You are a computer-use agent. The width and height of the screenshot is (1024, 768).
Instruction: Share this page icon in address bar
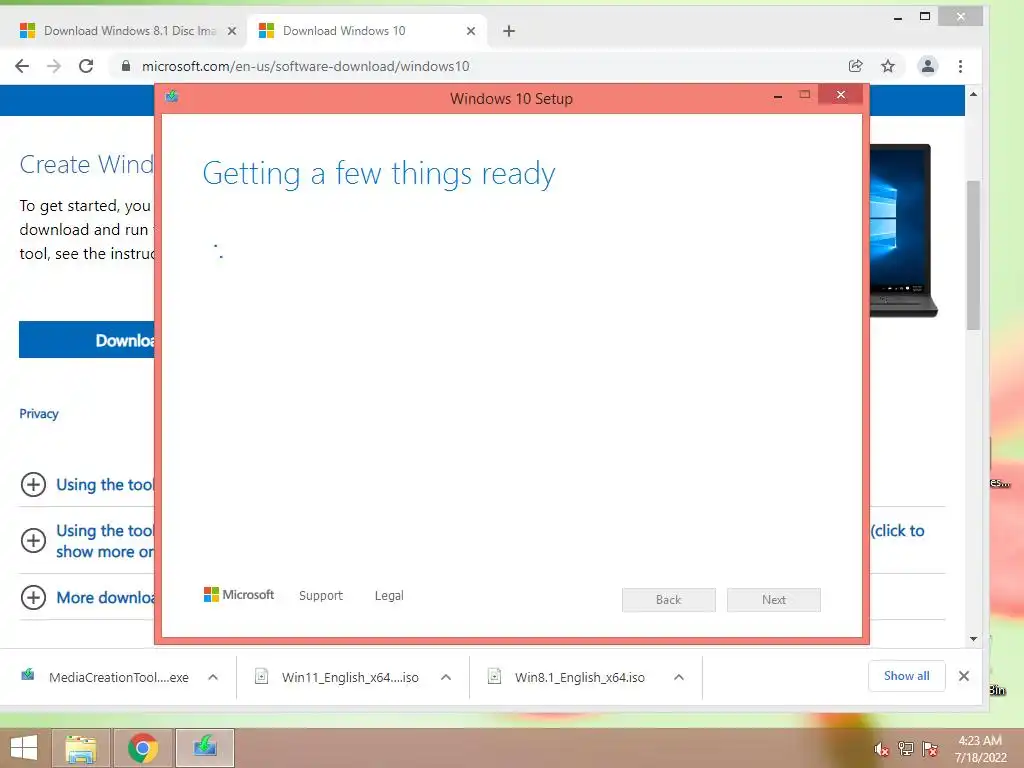856,66
